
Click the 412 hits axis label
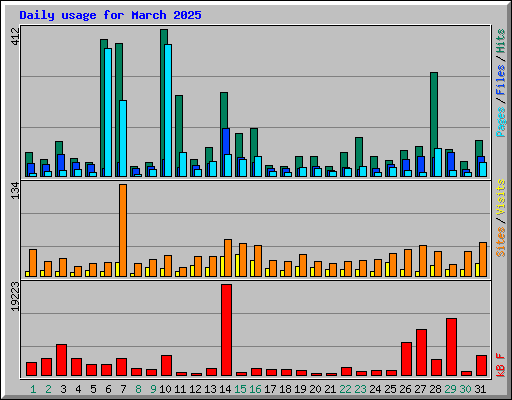15,37
